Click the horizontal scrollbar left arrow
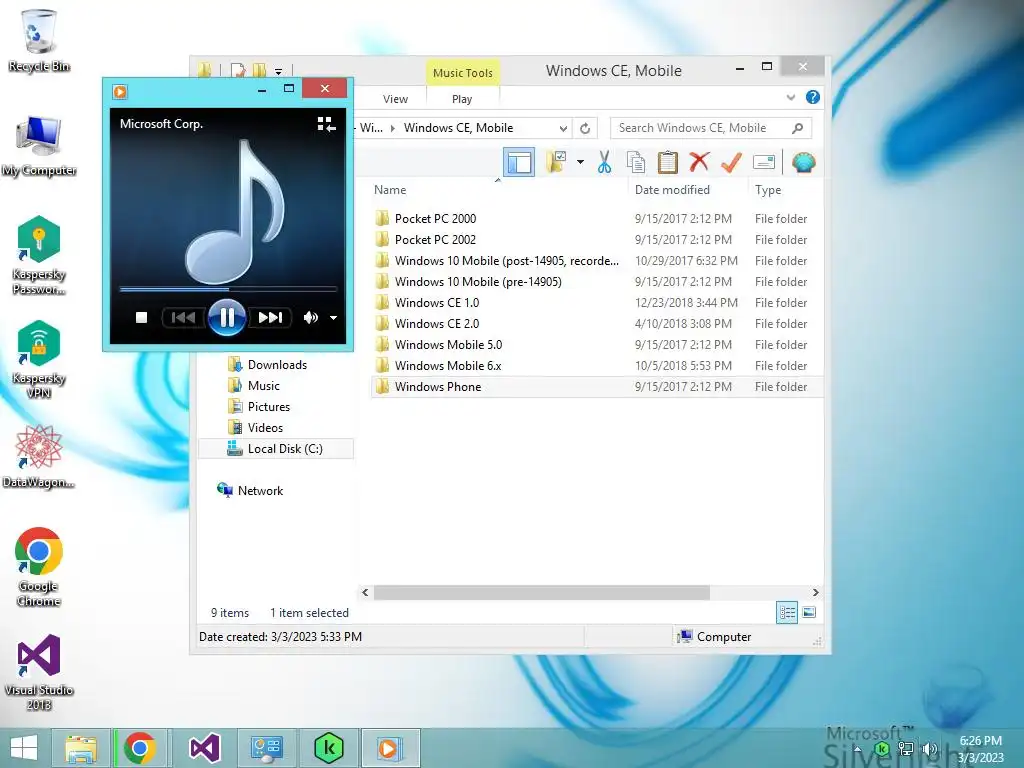This screenshot has height=768, width=1024. (x=365, y=592)
